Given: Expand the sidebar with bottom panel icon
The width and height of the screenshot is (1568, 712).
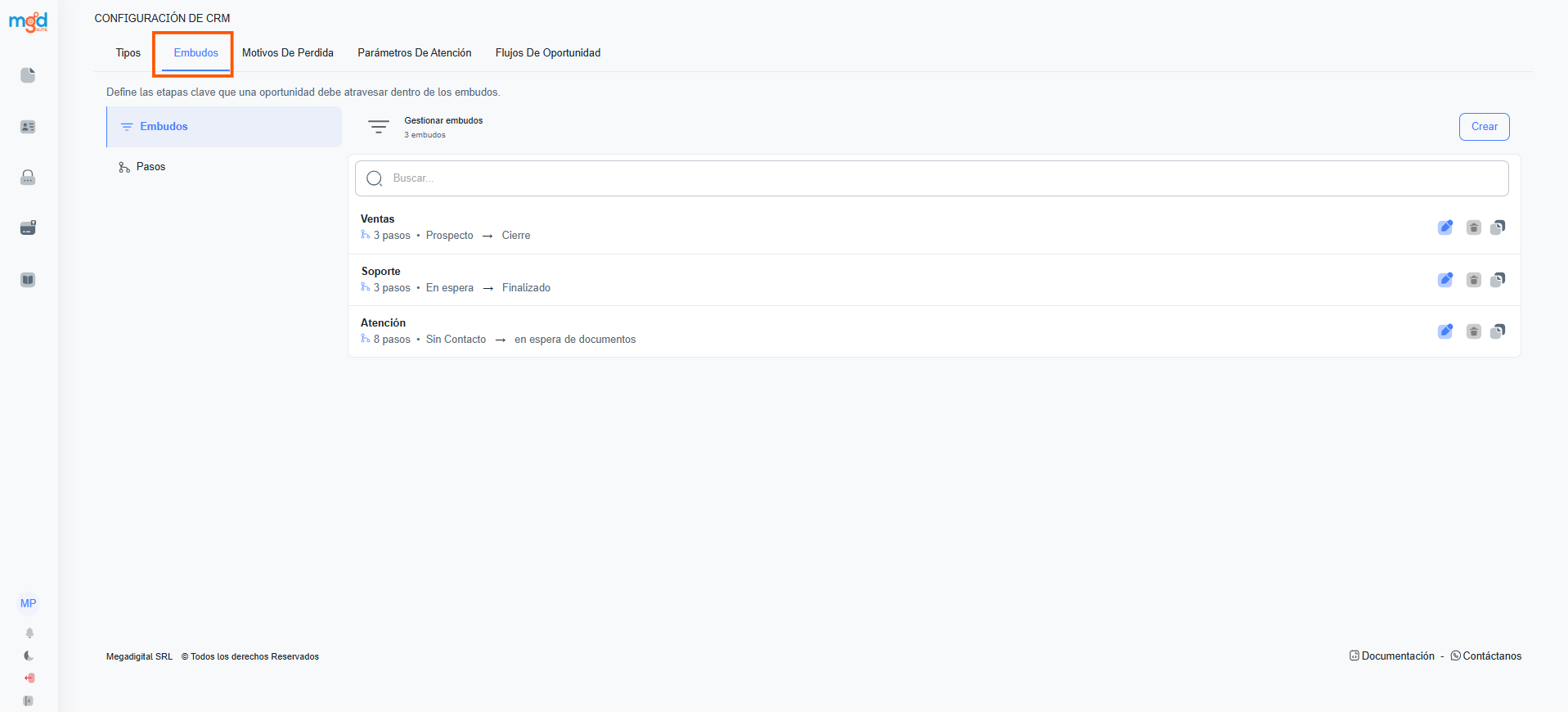Looking at the screenshot, I should (29, 701).
